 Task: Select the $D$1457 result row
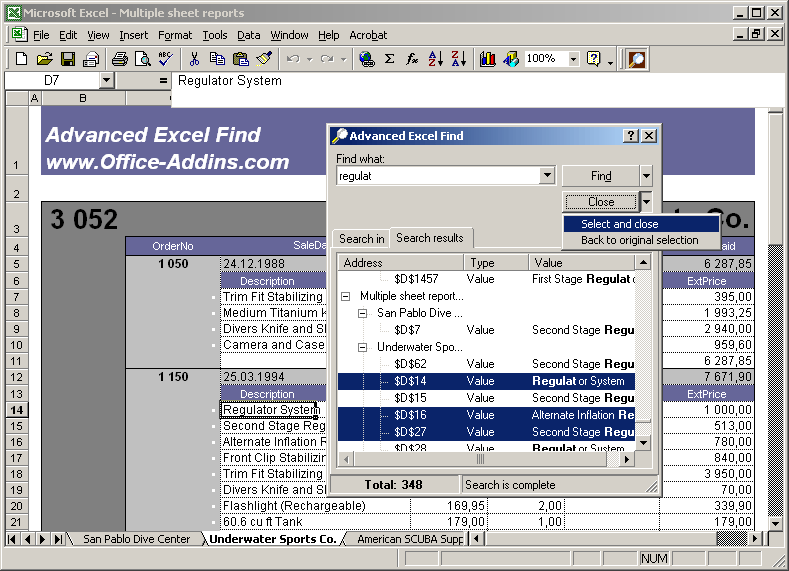(486, 279)
